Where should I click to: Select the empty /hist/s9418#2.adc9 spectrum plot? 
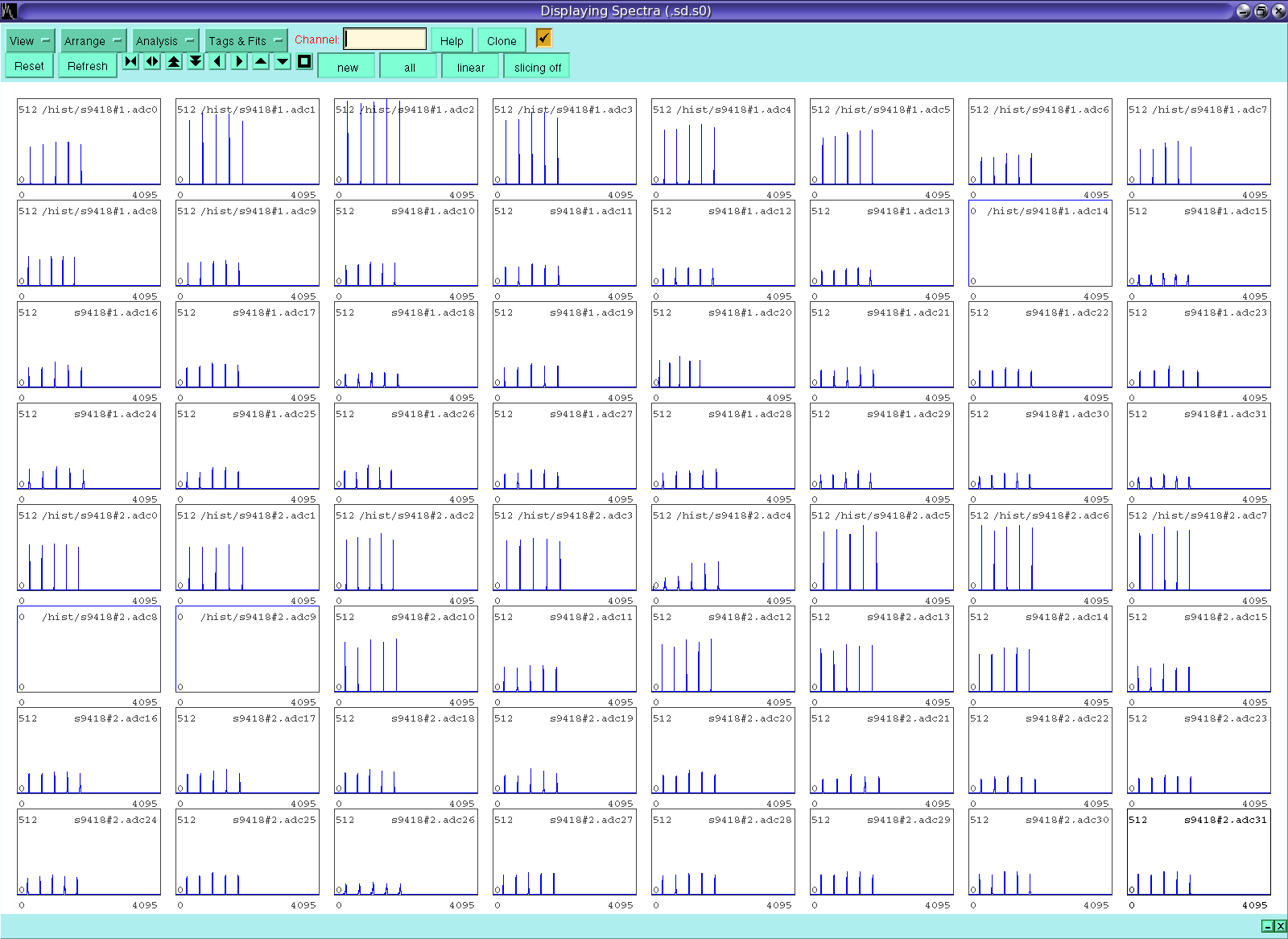click(247, 650)
